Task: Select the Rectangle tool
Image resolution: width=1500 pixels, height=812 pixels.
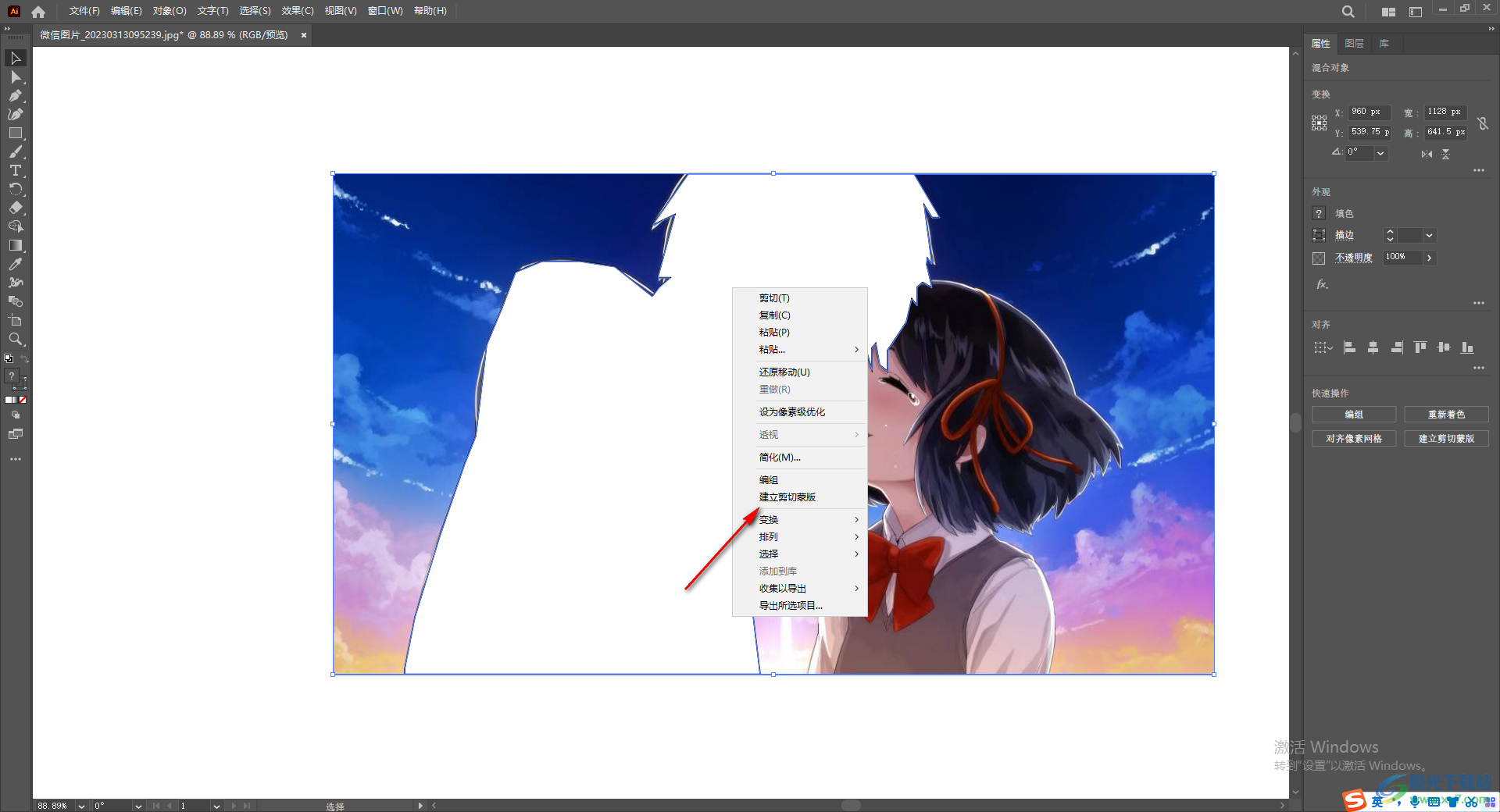Action: 15,134
